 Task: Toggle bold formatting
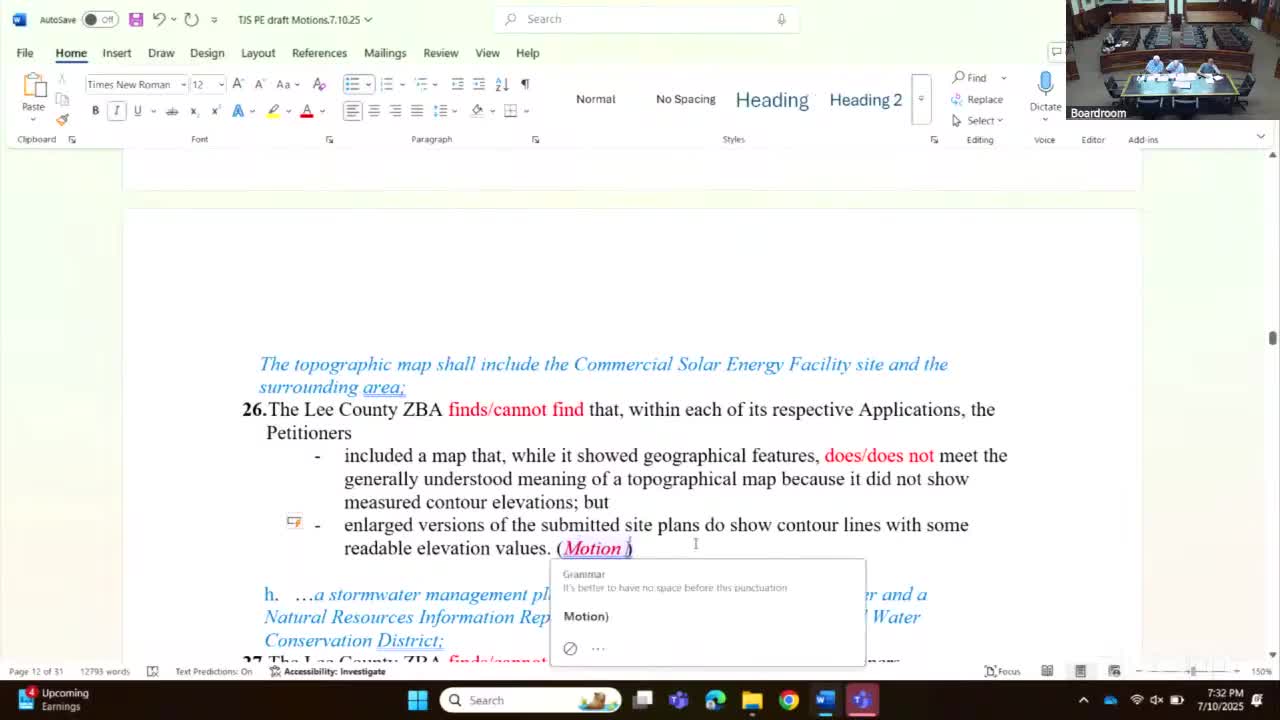pos(95,111)
